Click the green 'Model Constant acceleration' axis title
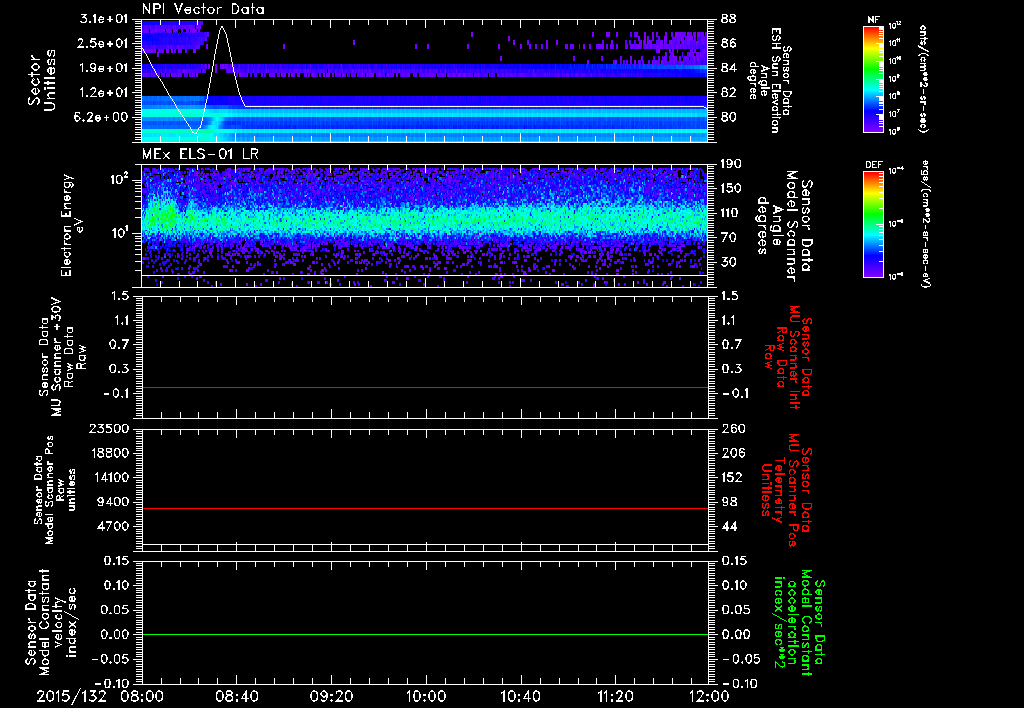 click(x=799, y=622)
